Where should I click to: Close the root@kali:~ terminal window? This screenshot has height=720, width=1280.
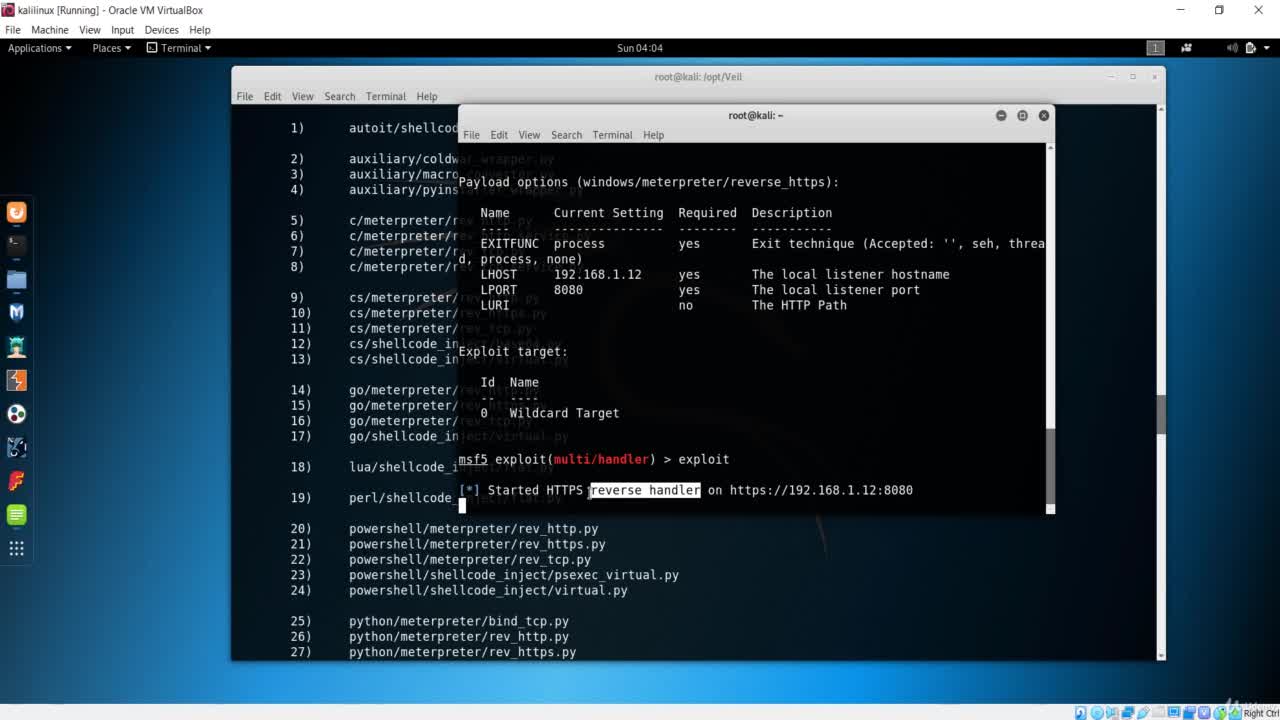click(1044, 115)
